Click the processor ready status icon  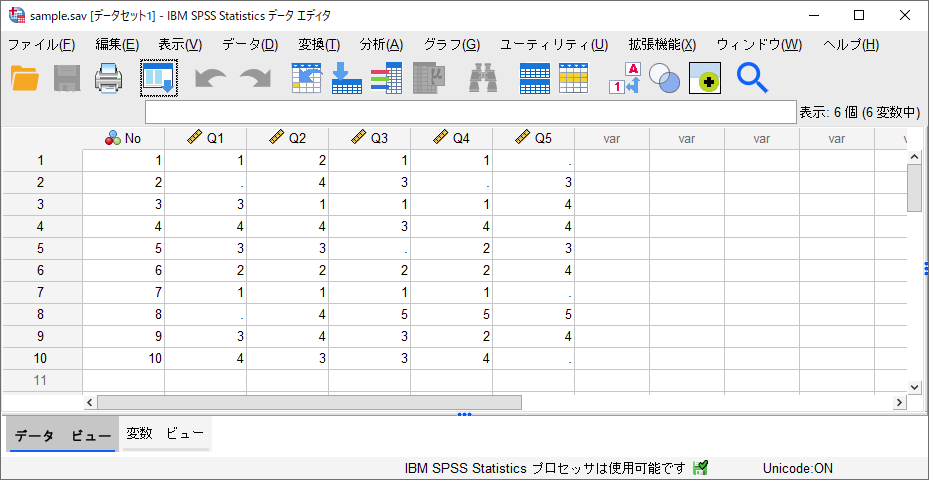(700, 468)
